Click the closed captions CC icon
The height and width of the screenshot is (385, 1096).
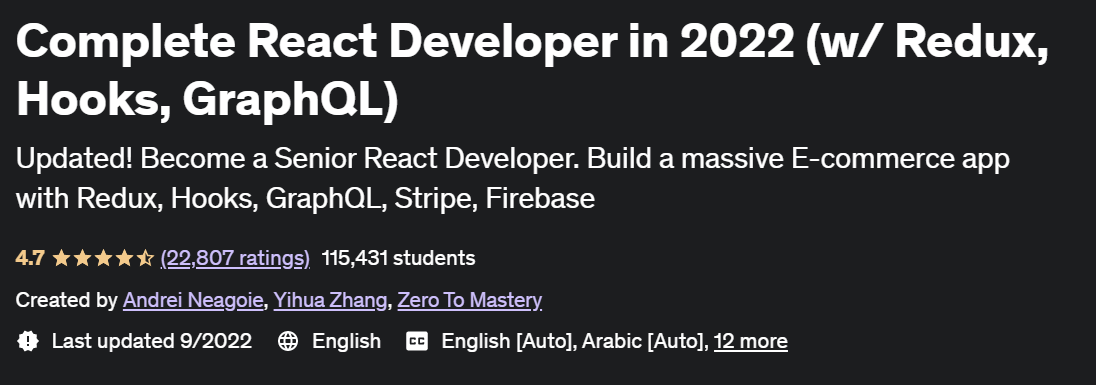tap(417, 341)
